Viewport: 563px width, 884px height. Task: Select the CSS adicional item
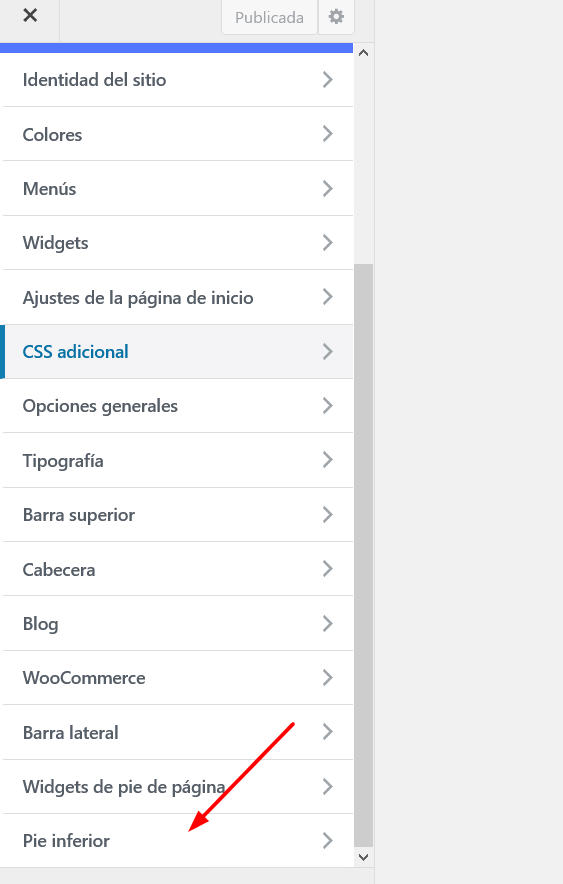(177, 352)
